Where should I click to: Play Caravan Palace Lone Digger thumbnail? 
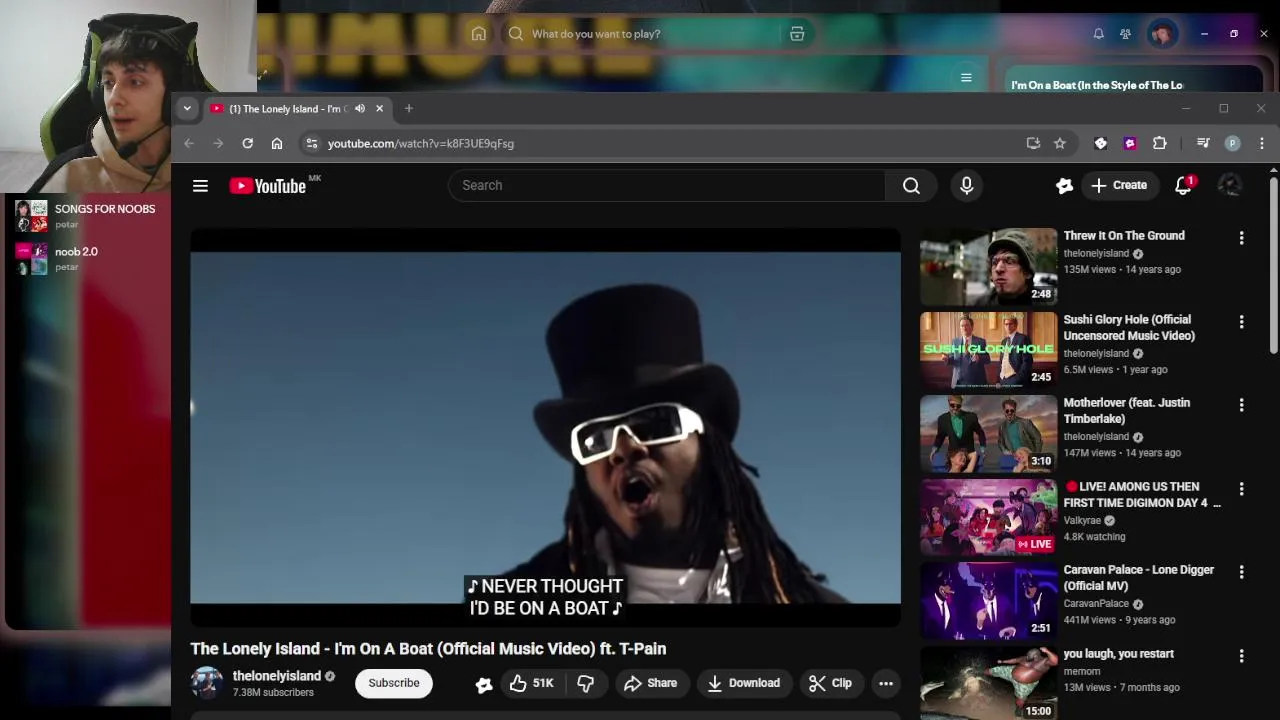(x=988, y=600)
